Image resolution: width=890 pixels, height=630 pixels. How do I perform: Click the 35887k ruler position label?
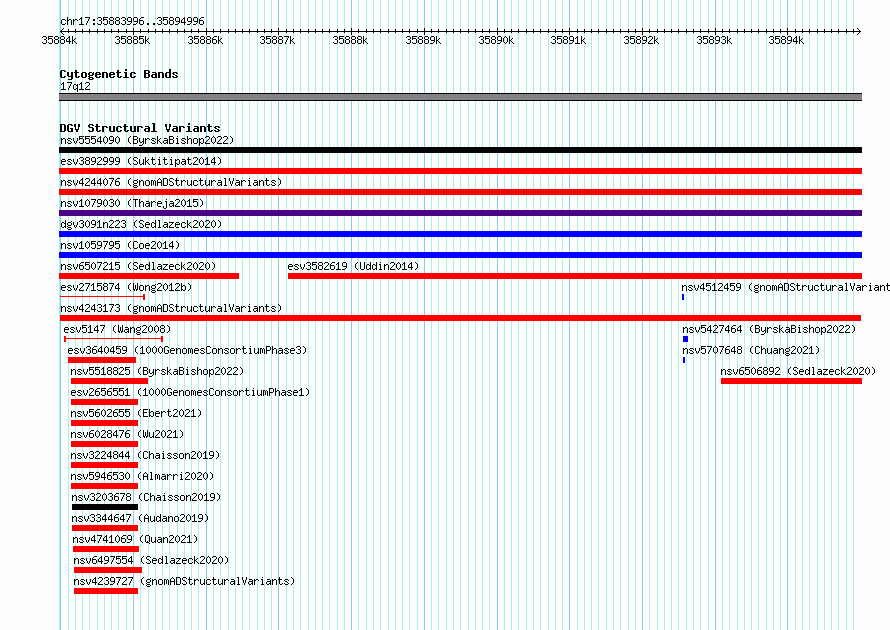[x=277, y=40]
